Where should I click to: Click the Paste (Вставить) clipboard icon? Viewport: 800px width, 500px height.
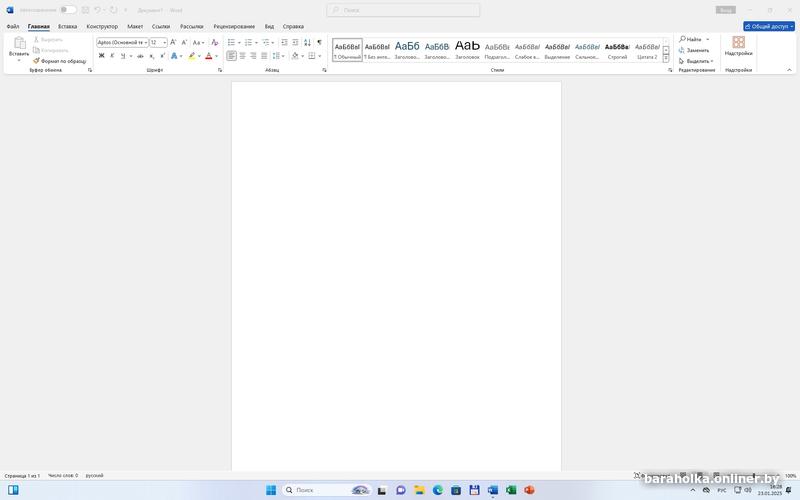point(19,43)
